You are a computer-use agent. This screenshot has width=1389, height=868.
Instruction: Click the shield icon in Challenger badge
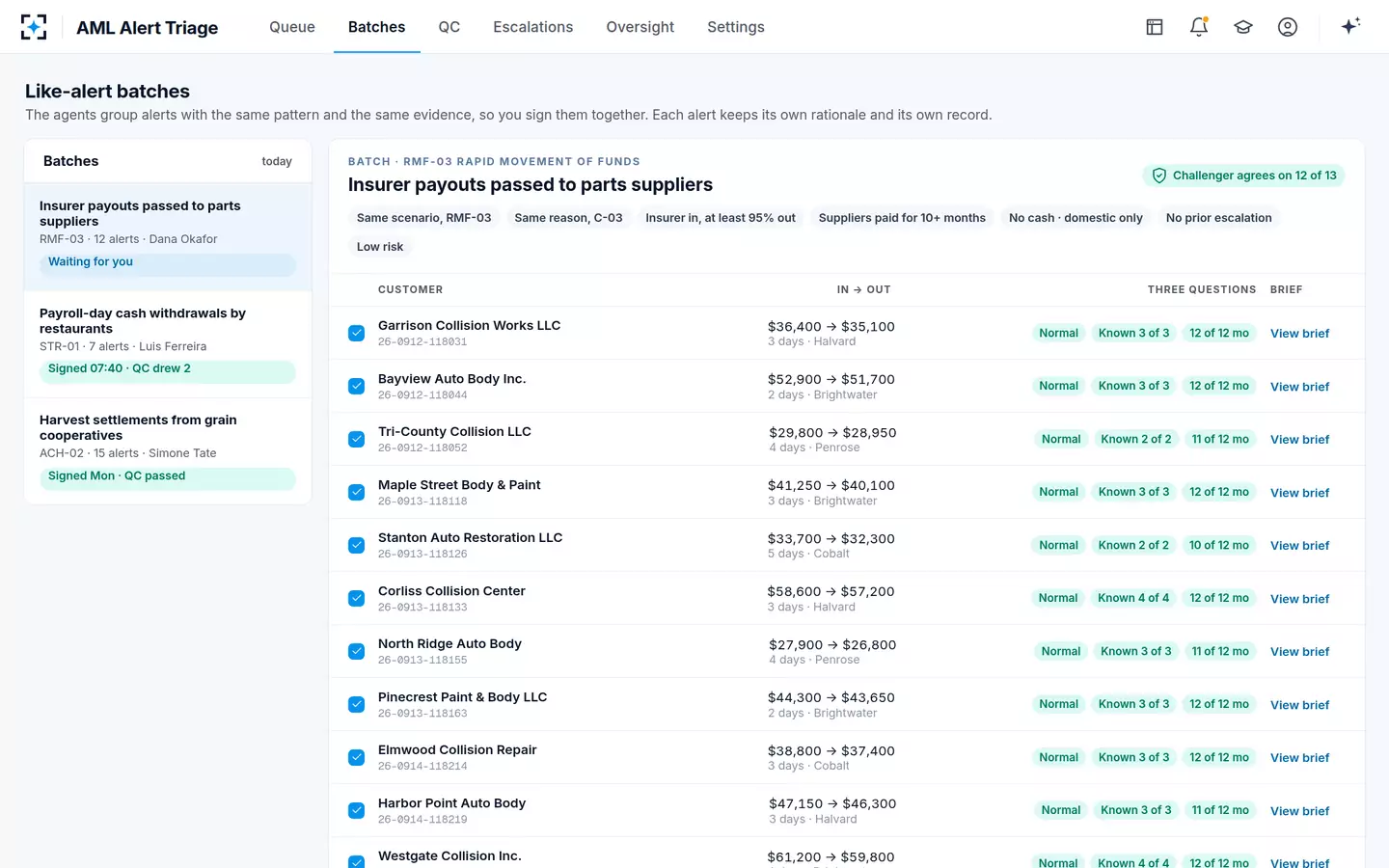tap(1159, 176)
